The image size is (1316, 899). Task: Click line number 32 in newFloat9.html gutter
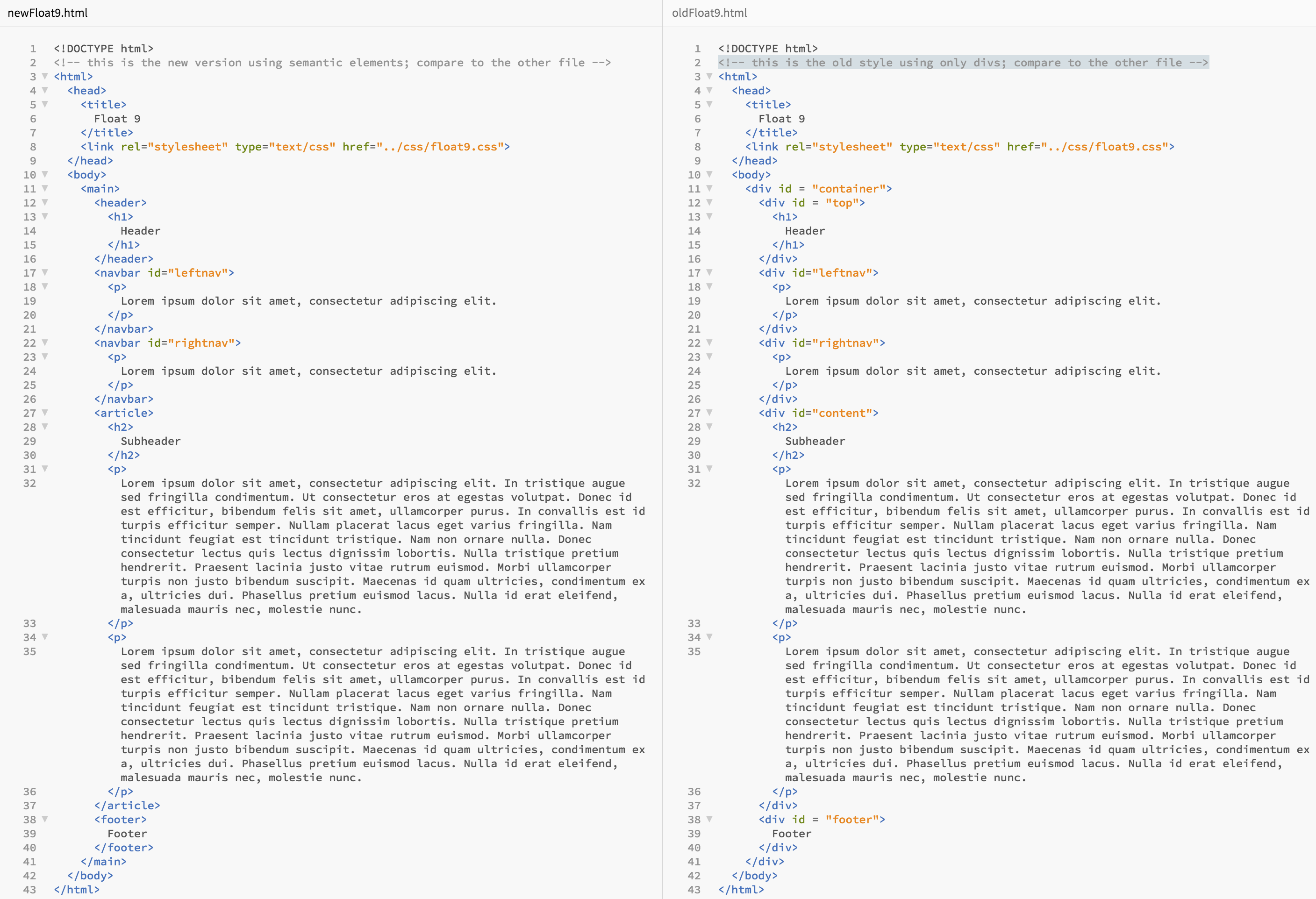click(29, 483)
